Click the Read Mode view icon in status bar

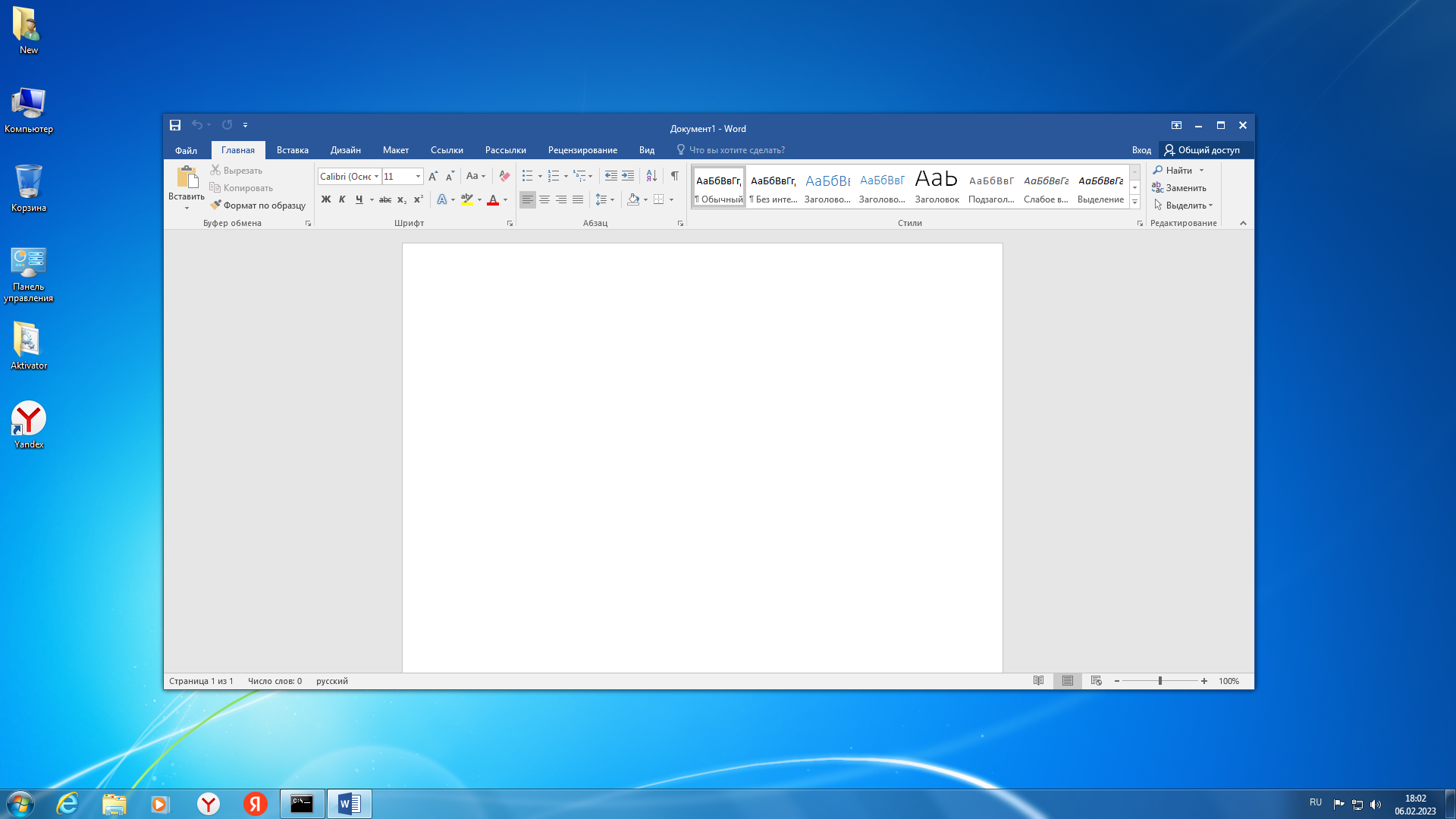1038,681
